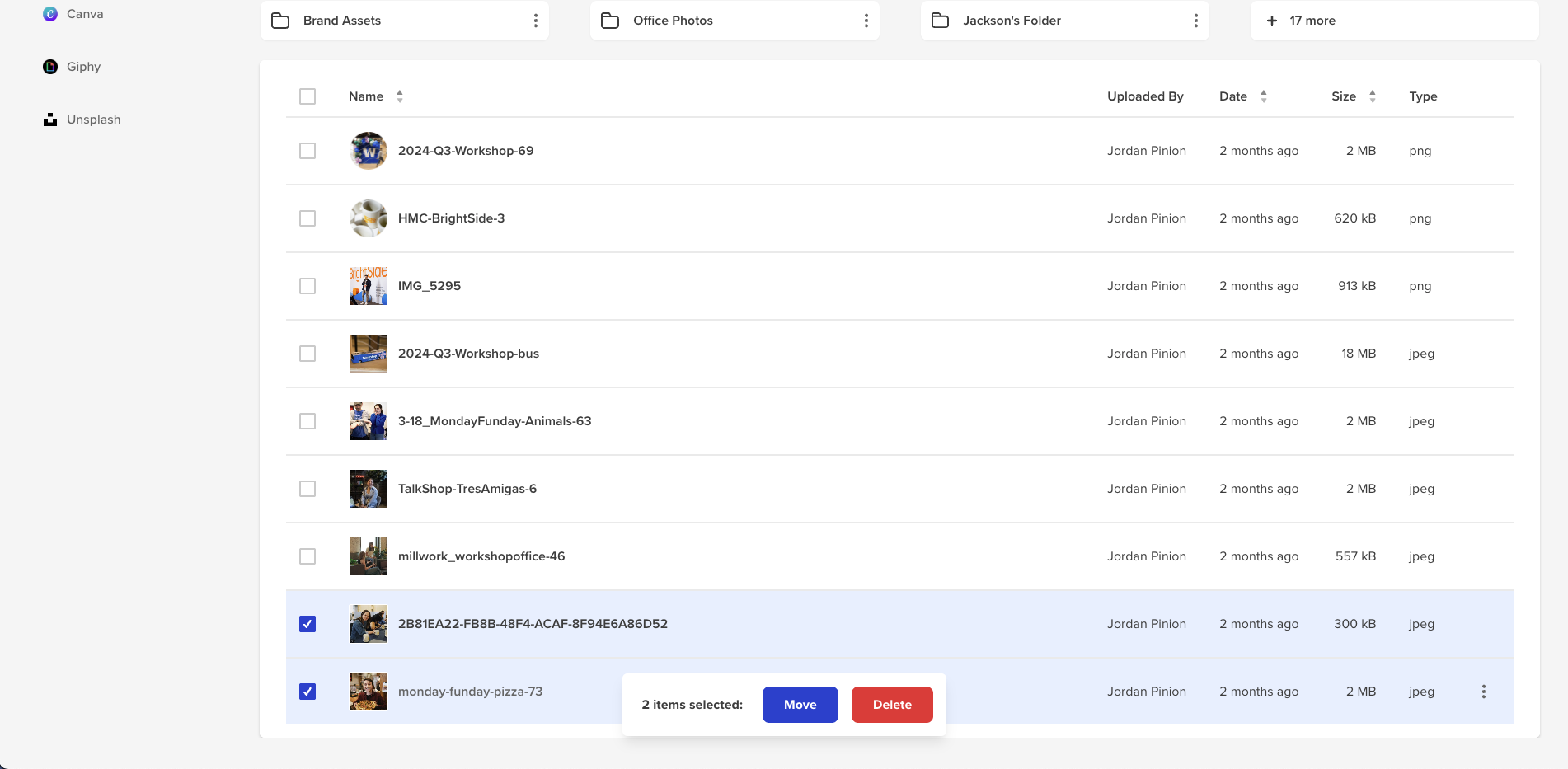
Task: Open Office Photos folder options menu
Action: click(x=866, y=21)
